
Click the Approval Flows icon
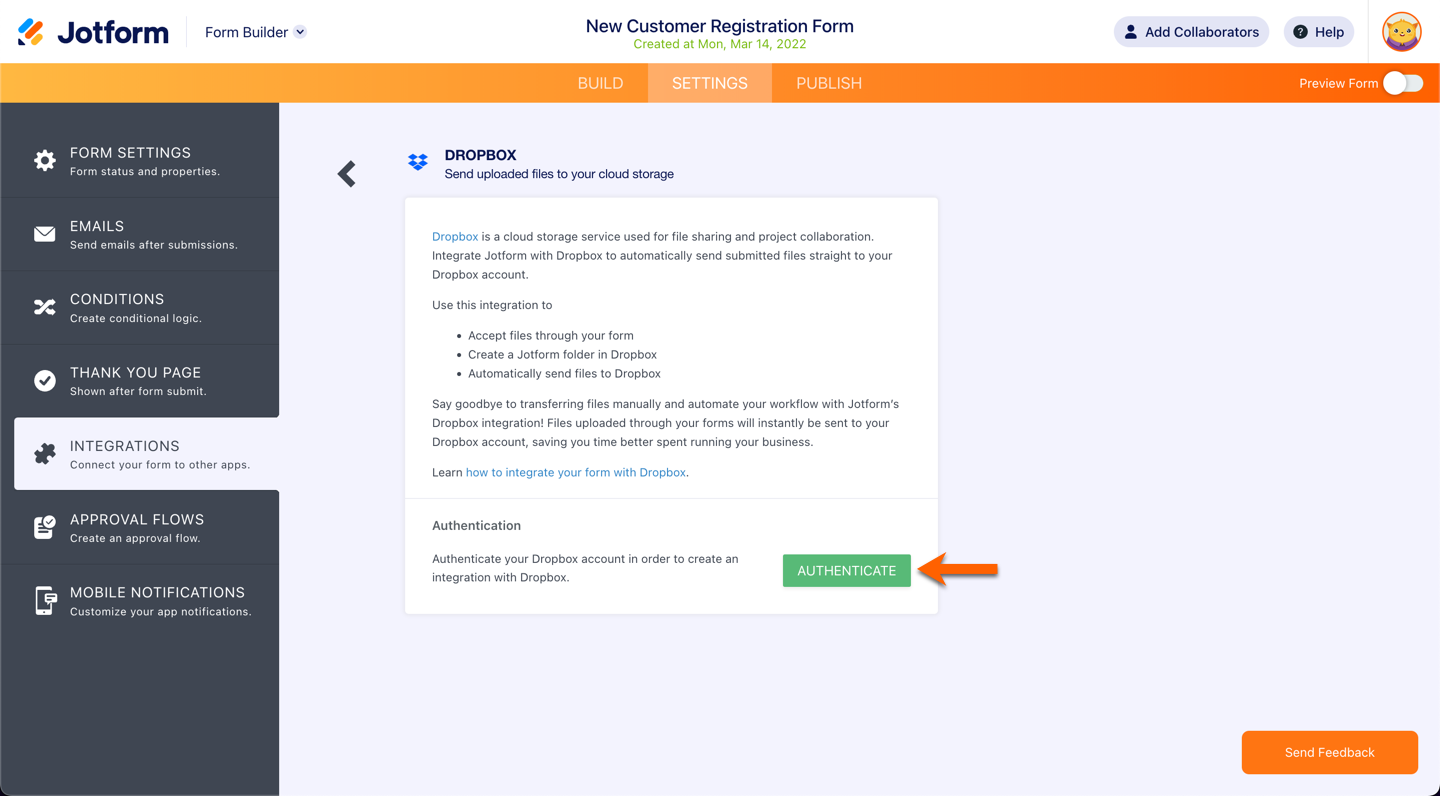pyautogui.click(x=45, y=527)
